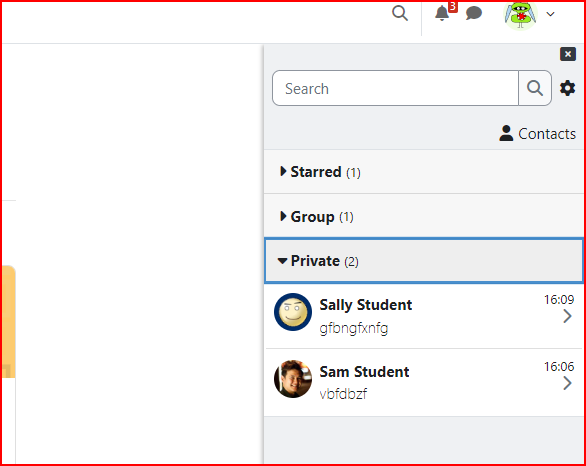Viewport: 586px width, 466px height.
Task: Click the user profile avatar picture
Action: [521, 15]
